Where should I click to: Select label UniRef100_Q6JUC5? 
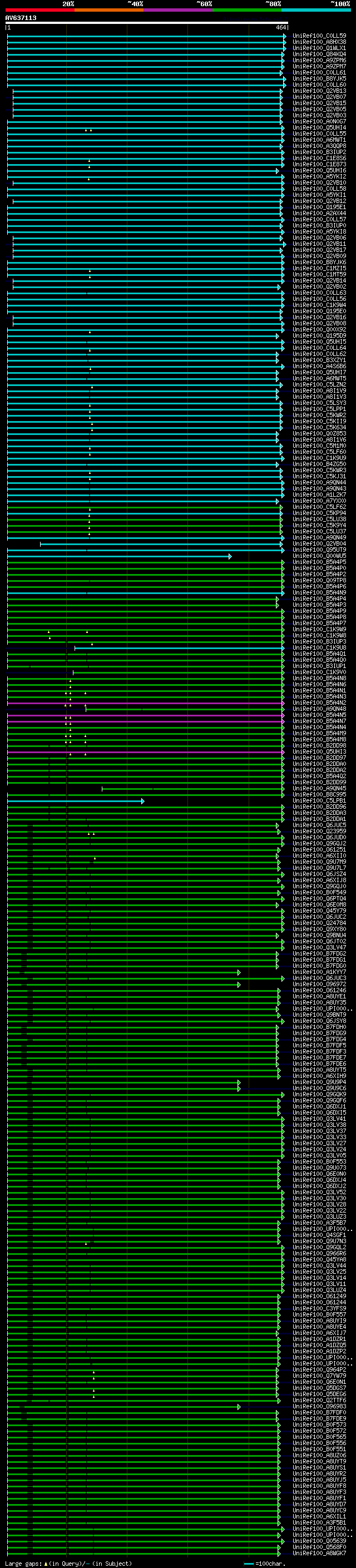tap(319, 825)
